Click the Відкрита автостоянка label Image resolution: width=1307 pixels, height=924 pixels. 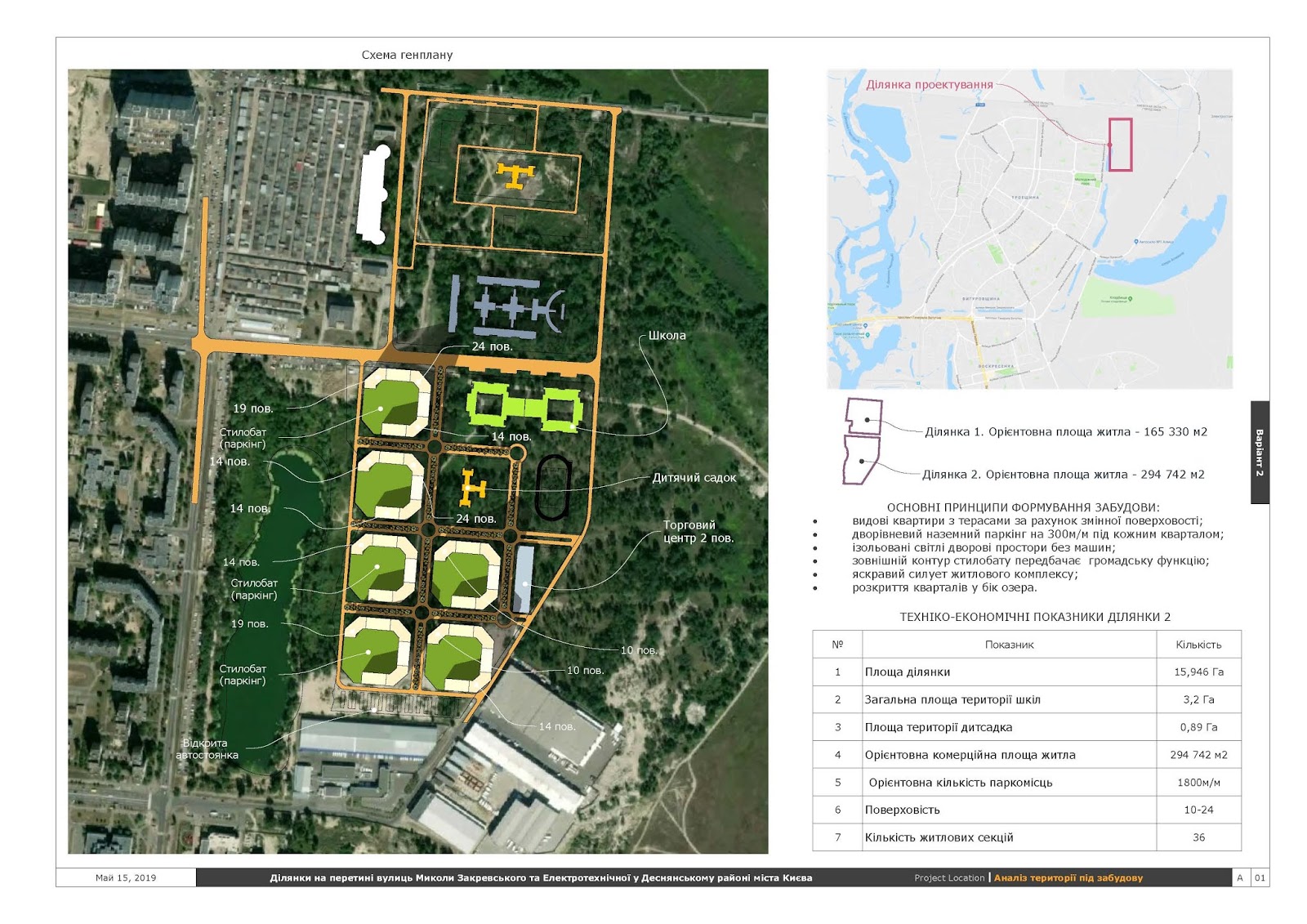click(x=207, y=749)
